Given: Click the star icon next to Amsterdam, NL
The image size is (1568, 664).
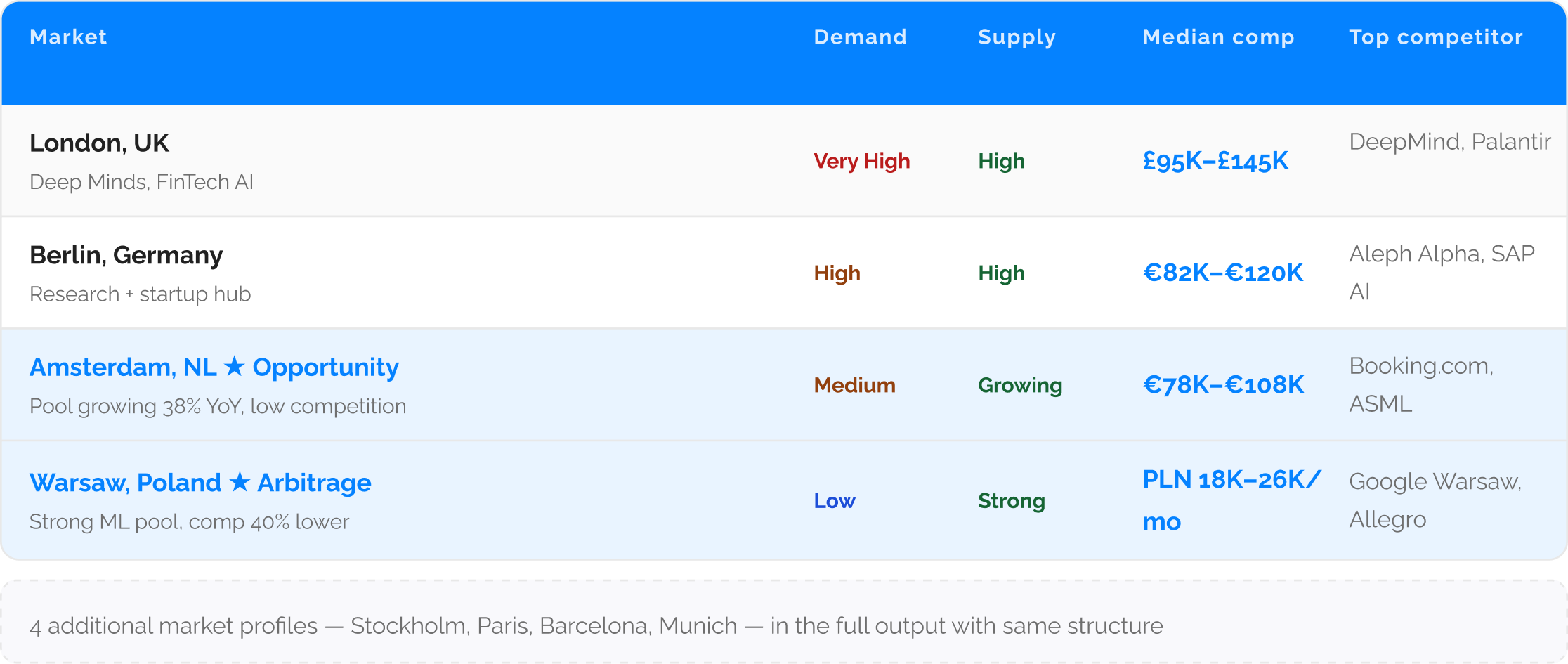Looking at the screenshot, I should [235, 367].
